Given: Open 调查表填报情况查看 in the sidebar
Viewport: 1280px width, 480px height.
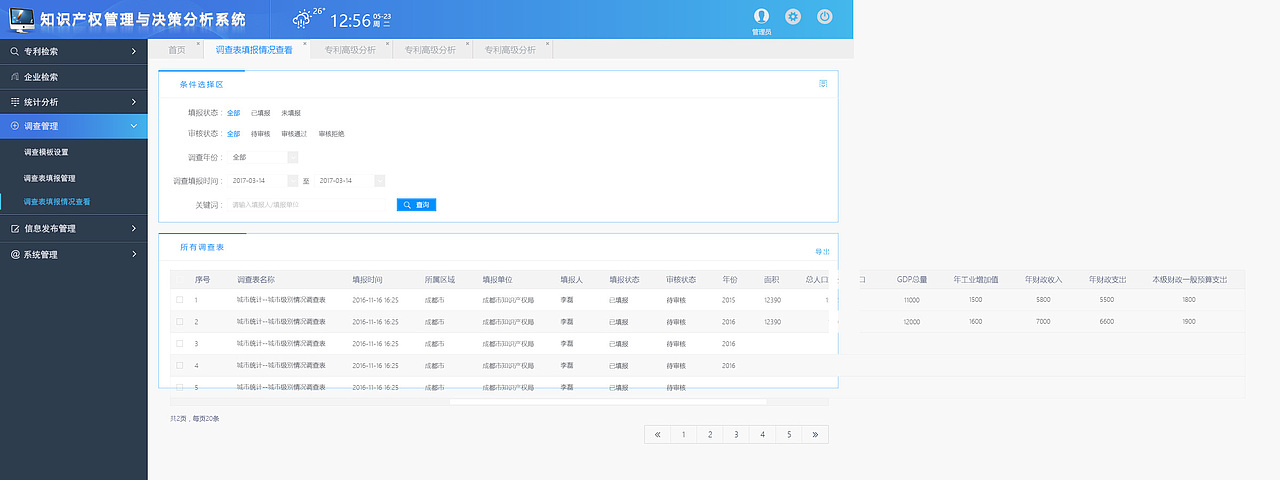Looking at the screenshot, I should point(57,202).
